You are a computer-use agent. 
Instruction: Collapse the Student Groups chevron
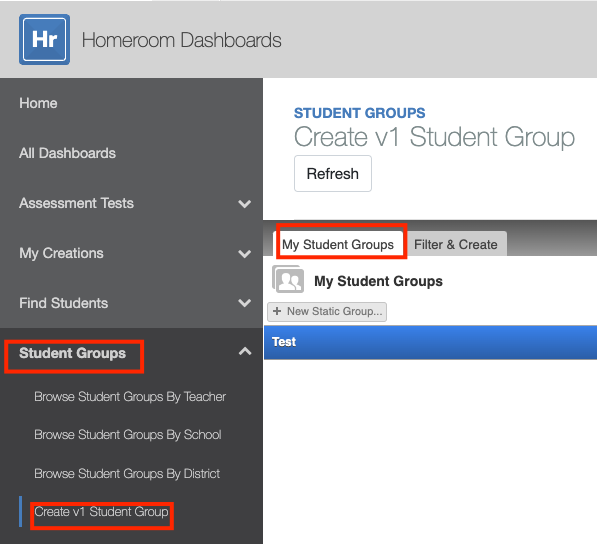pos(245,351)
